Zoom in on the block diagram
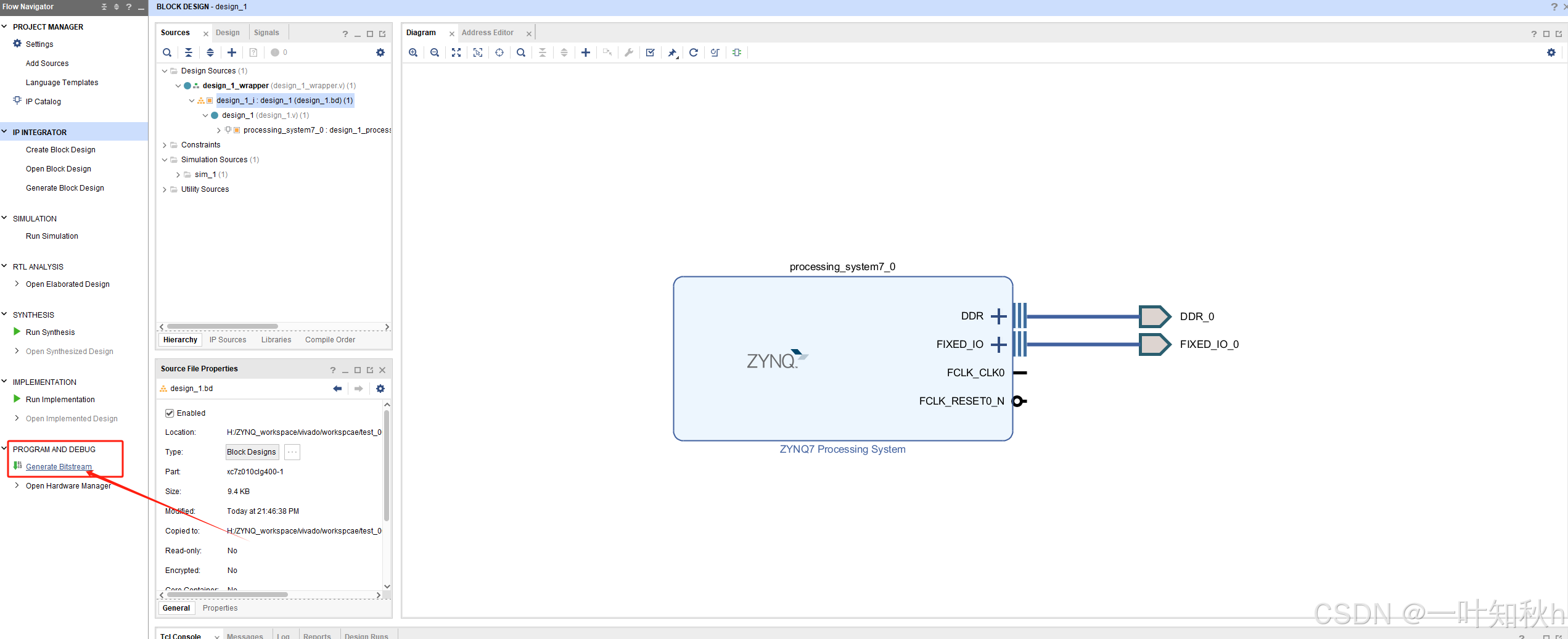Image resolution: width=1568 pixels, height=639 pixels. pos(413,52)
